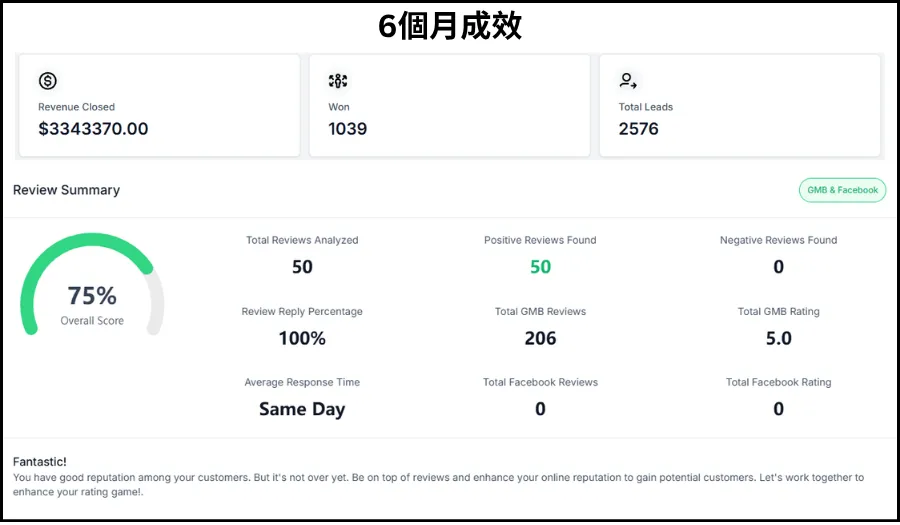Screen dimensions: 900x525
Task: Open the Revenue Closed $3343370.00 card
Action: 160,105
